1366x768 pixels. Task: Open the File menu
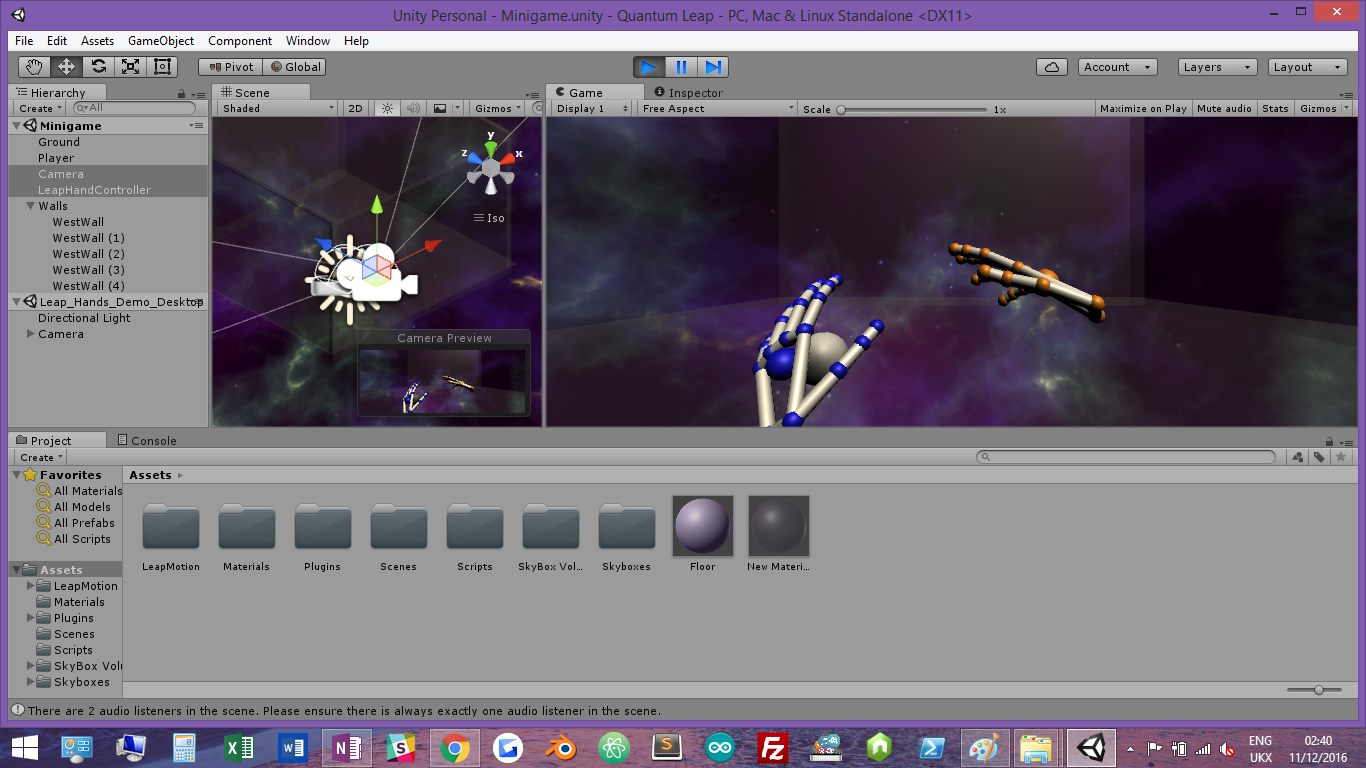pos(24,41)
